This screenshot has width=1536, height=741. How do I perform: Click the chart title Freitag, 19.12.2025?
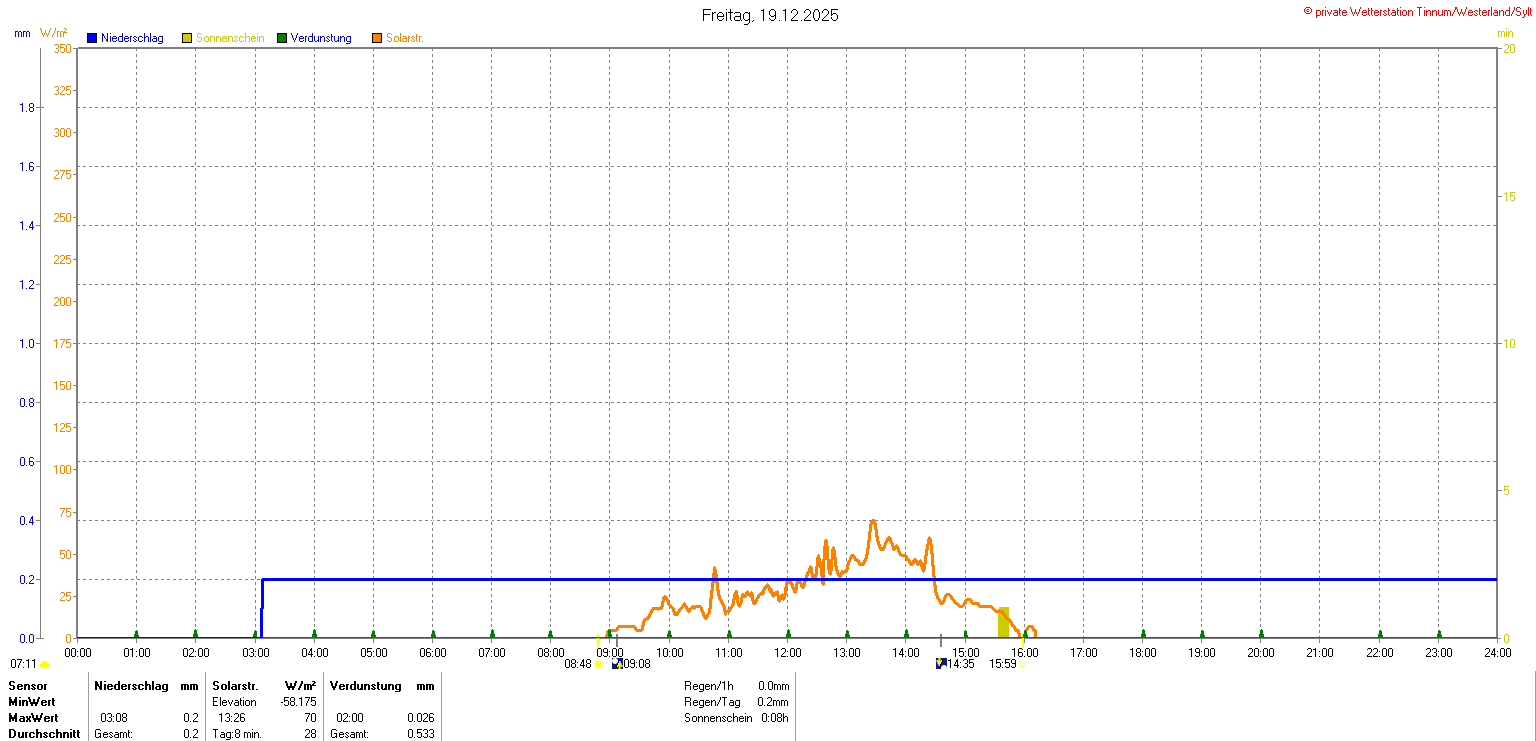pos(770,15)
